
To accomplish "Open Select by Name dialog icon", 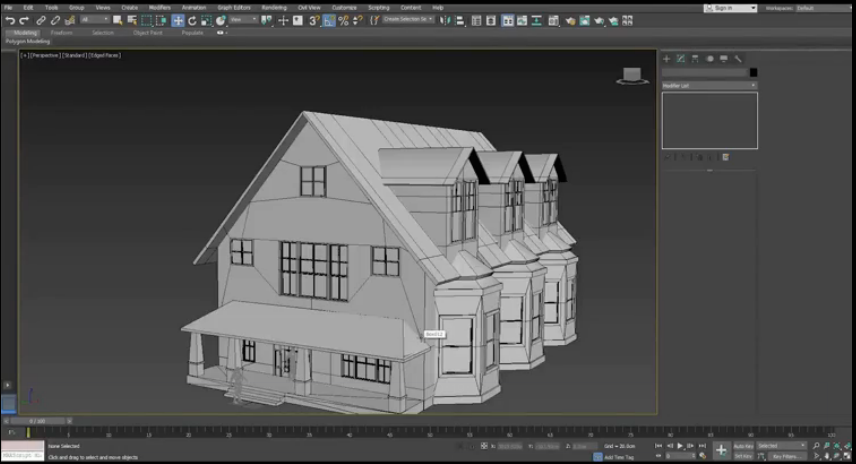I will point(132,21).
